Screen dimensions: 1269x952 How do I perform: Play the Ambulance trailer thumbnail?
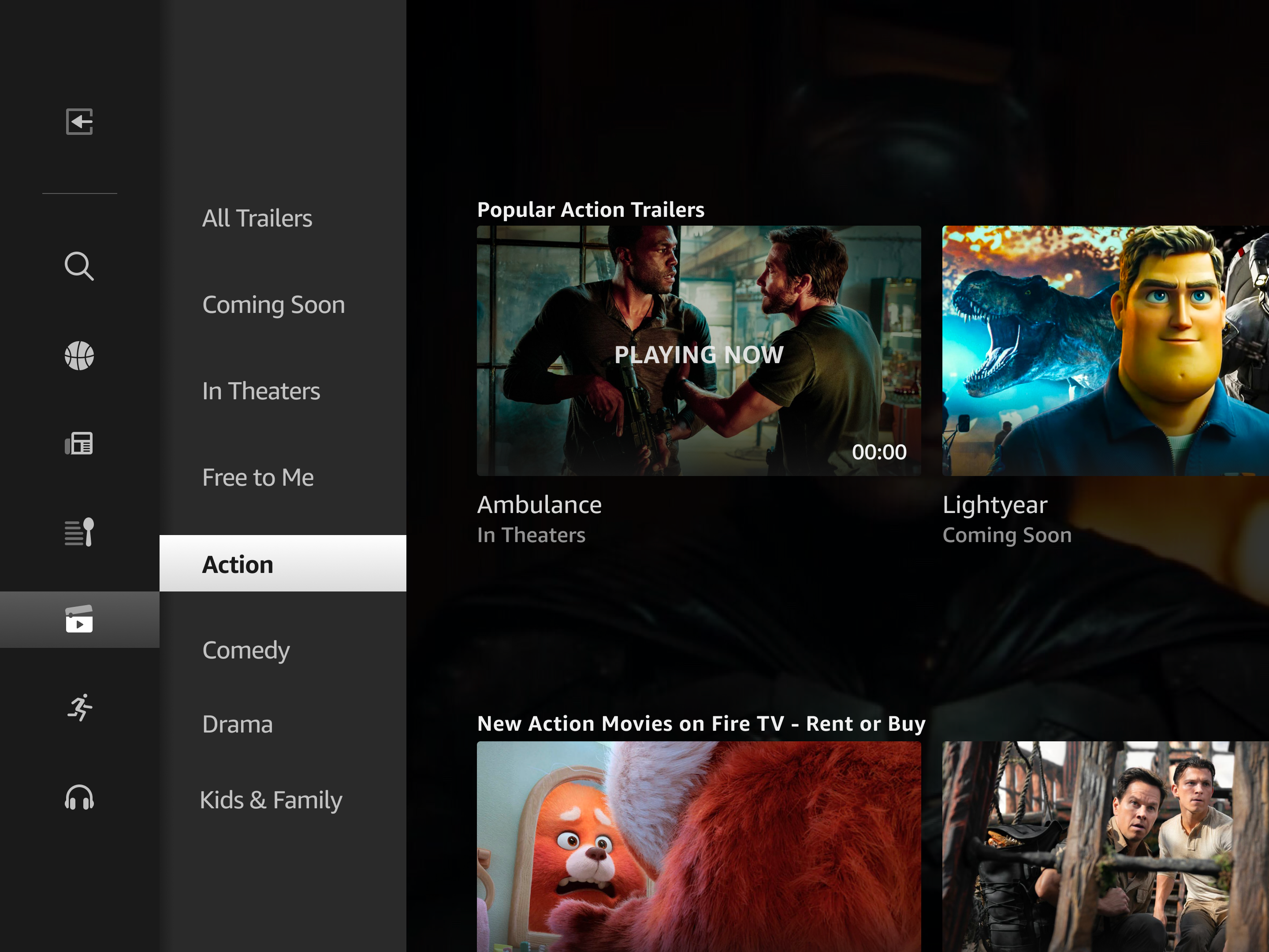point(699,350)
